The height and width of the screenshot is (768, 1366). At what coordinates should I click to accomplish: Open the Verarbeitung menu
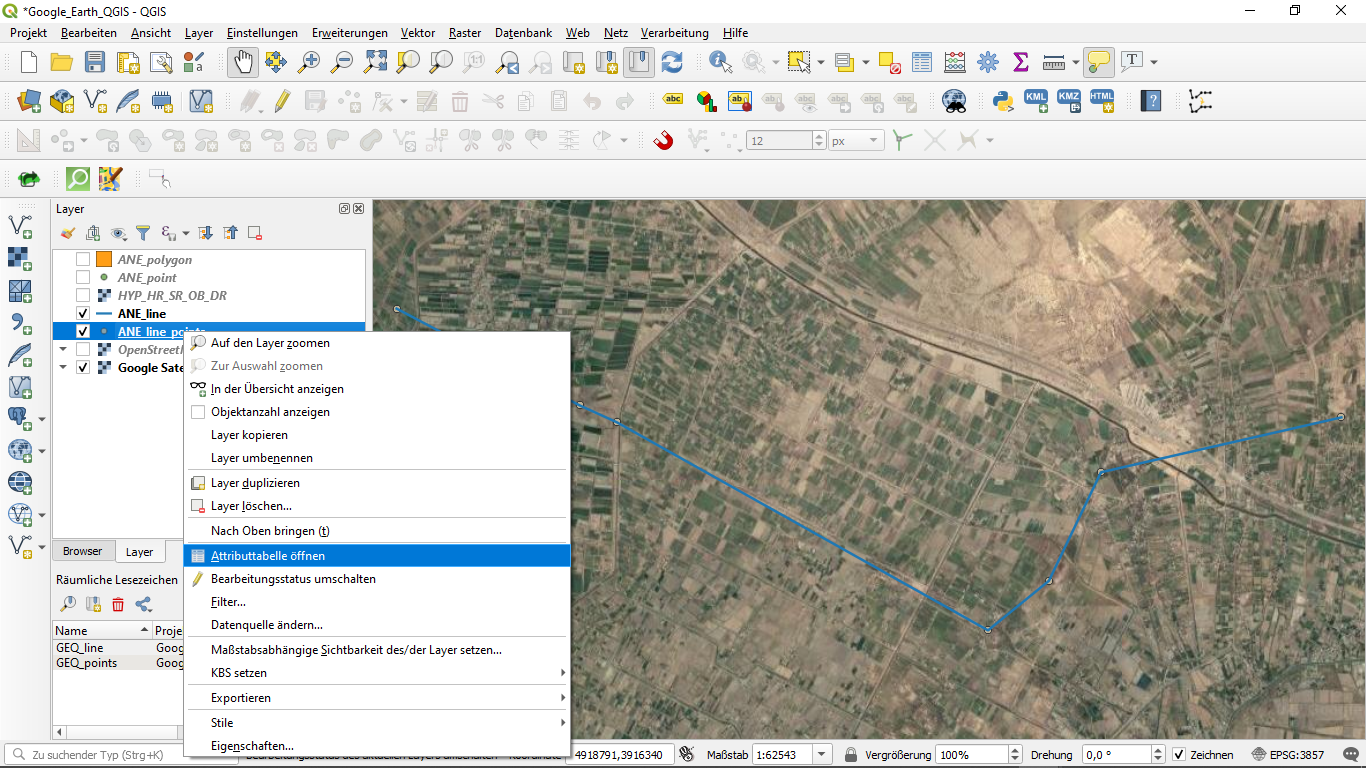click(x=674, y=33)
